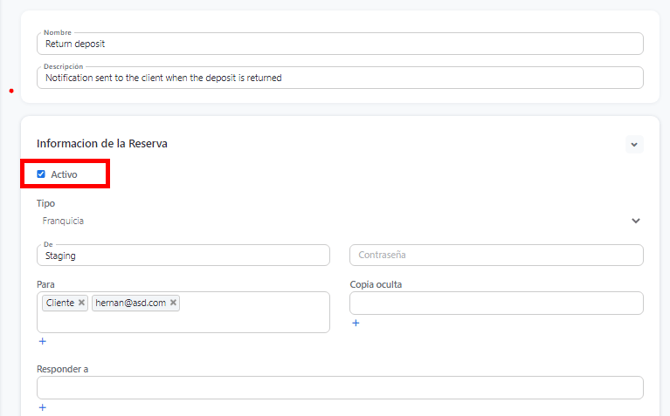Click the Cliente tag label

tap(60, 303)
